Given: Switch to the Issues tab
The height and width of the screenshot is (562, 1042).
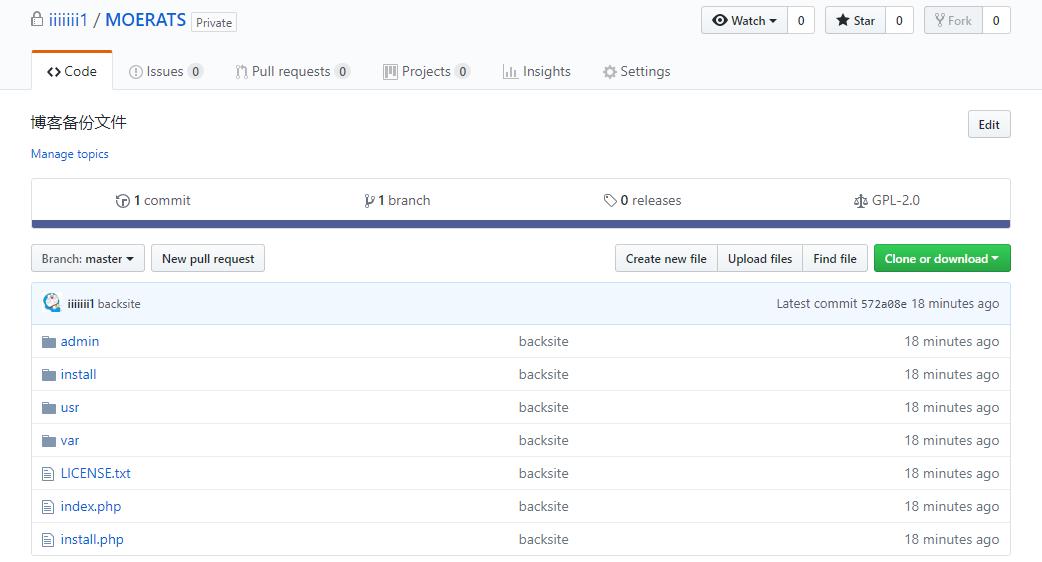Looking at the screenshot, I should click(x=165, y=71).
